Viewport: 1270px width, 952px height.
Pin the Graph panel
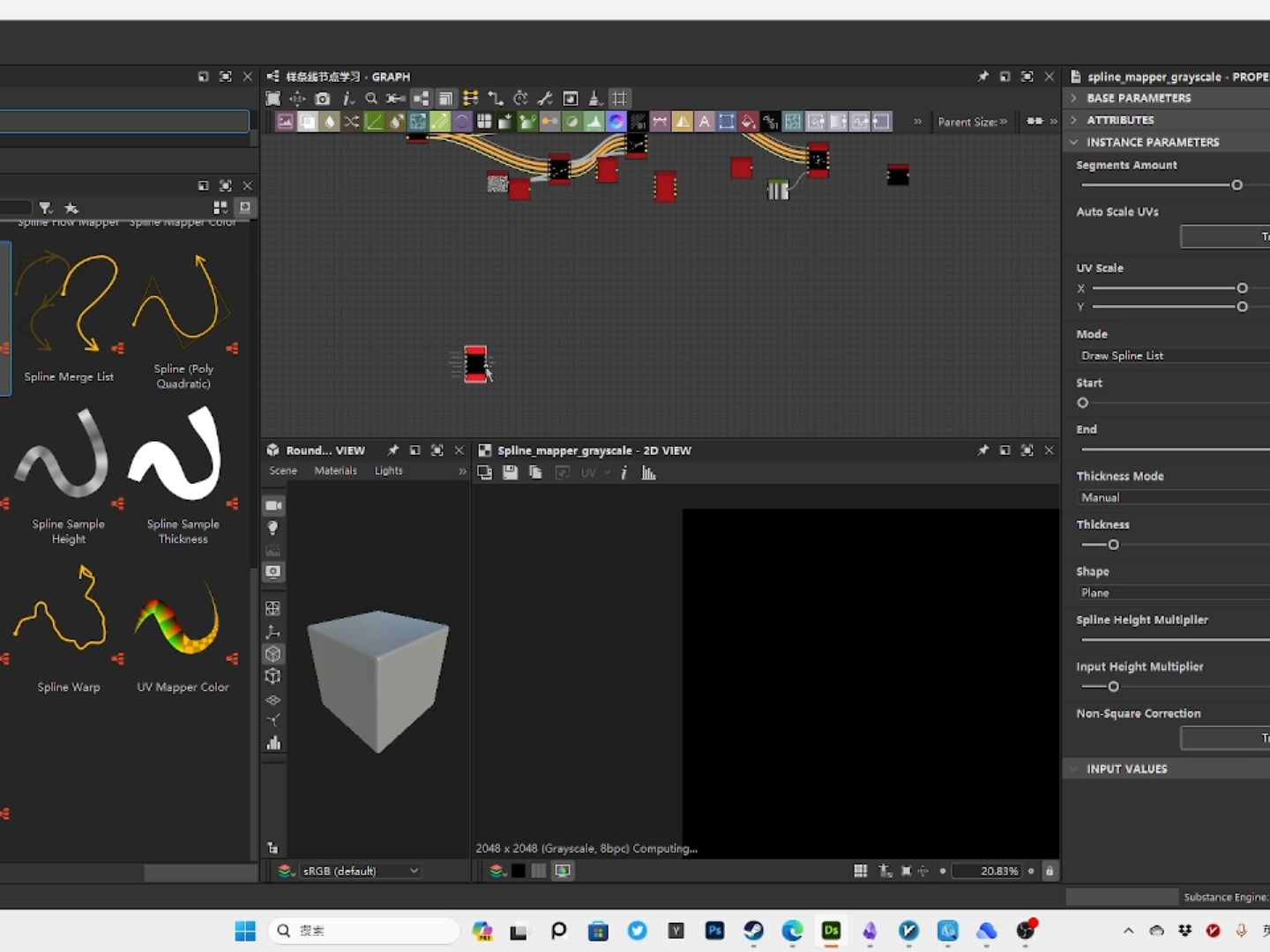click(982, 77)
